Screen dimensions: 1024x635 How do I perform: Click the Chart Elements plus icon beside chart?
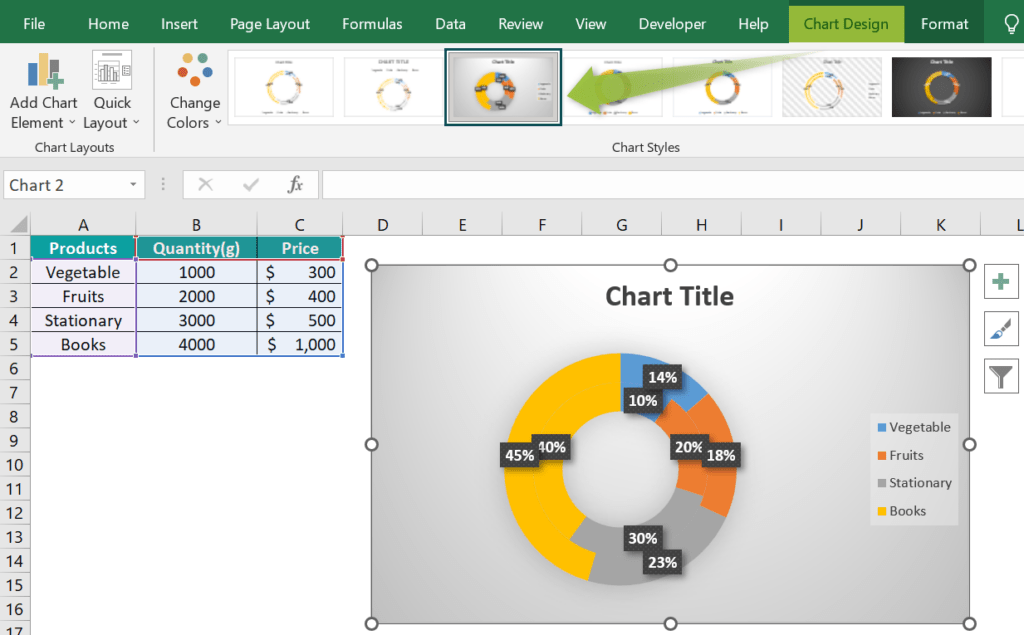pos(1001,281)
